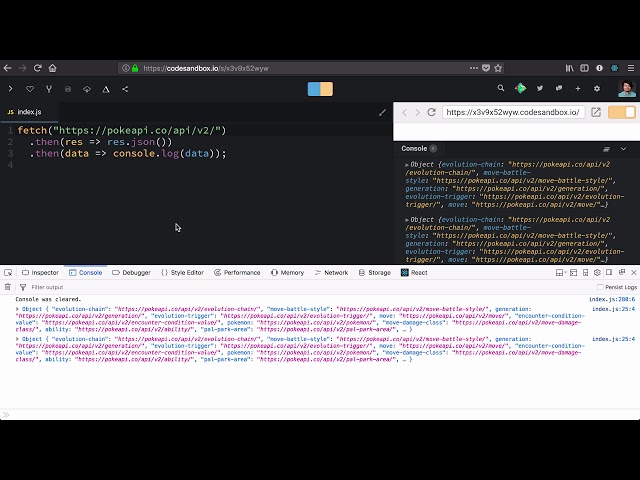640x480 pixels.
Task: Share the sandbox
Action: pos(125,89)
